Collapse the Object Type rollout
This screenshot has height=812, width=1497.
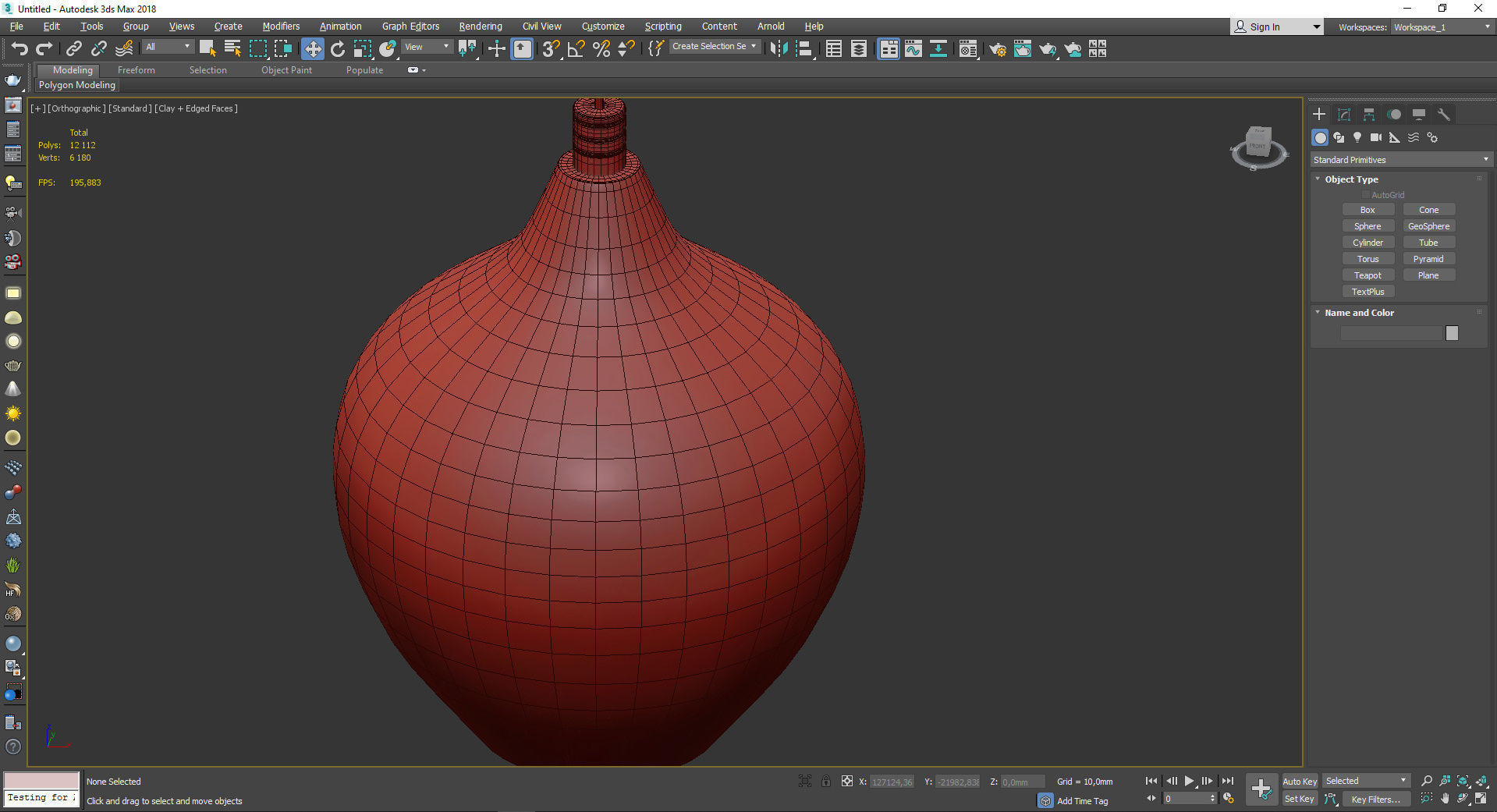pyautogui.click(x=1351, y=179)
